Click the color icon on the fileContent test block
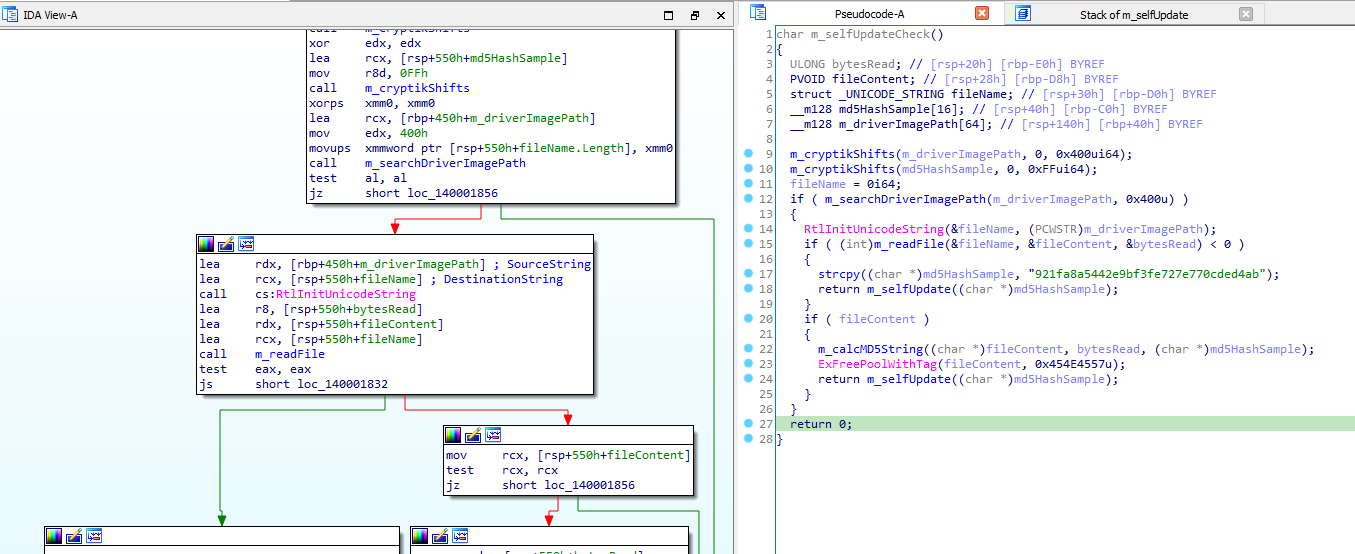Viewport: 1355px width, 554px height. (x=454, y=435)
